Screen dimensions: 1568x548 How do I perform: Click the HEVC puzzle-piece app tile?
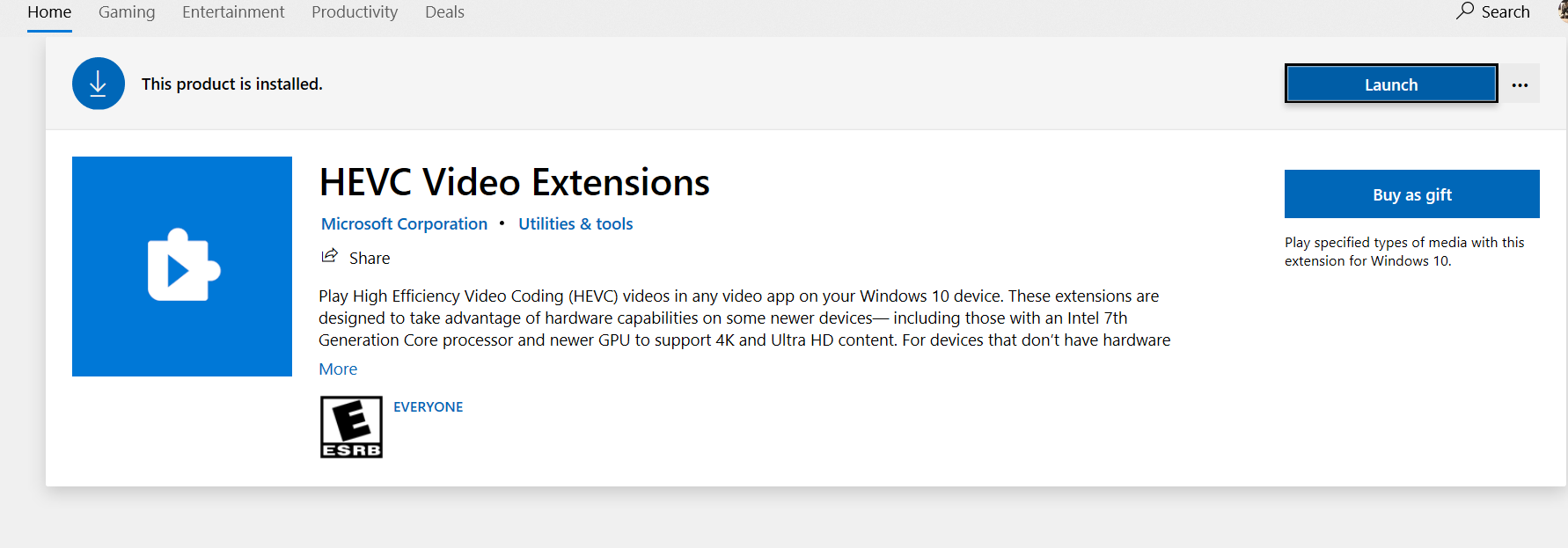(182, 267)
